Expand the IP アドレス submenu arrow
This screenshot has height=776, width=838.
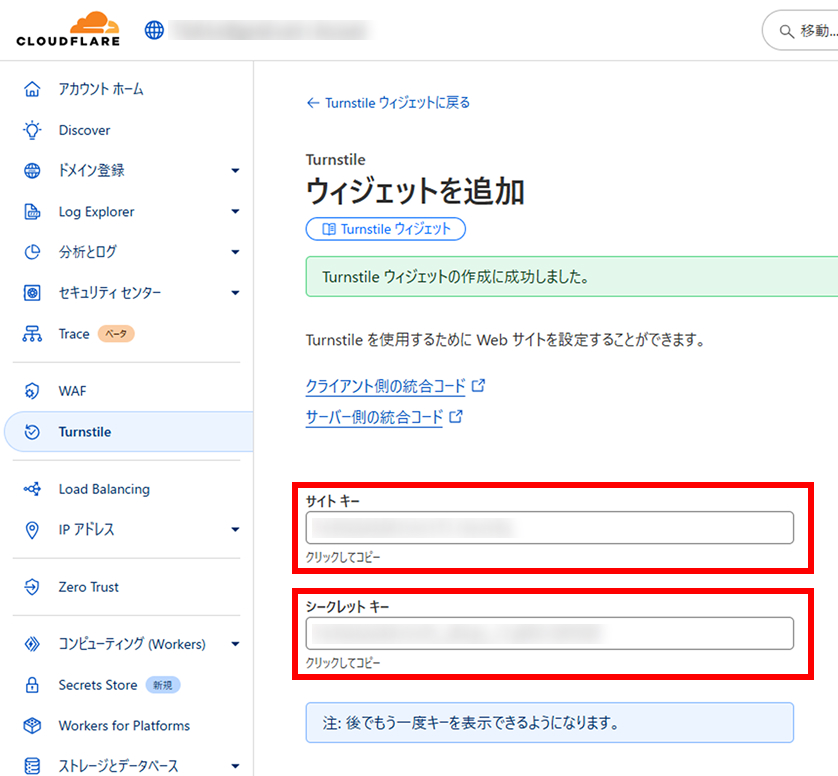235,530
